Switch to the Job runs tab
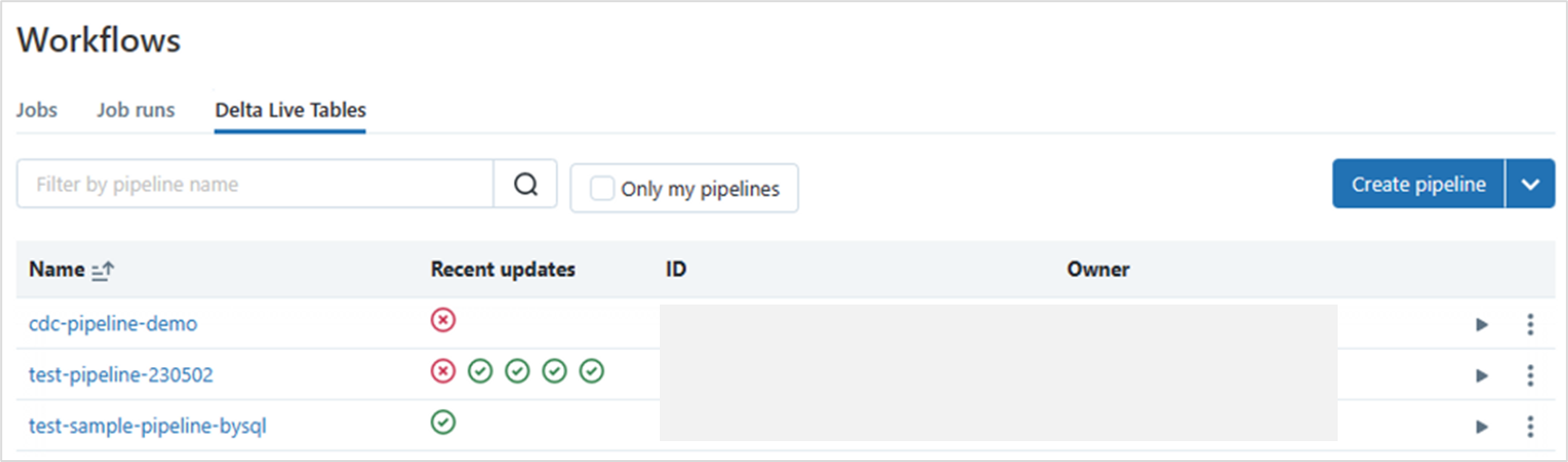Viewport: 1568px width, 462px height. (x=136, y=110)
